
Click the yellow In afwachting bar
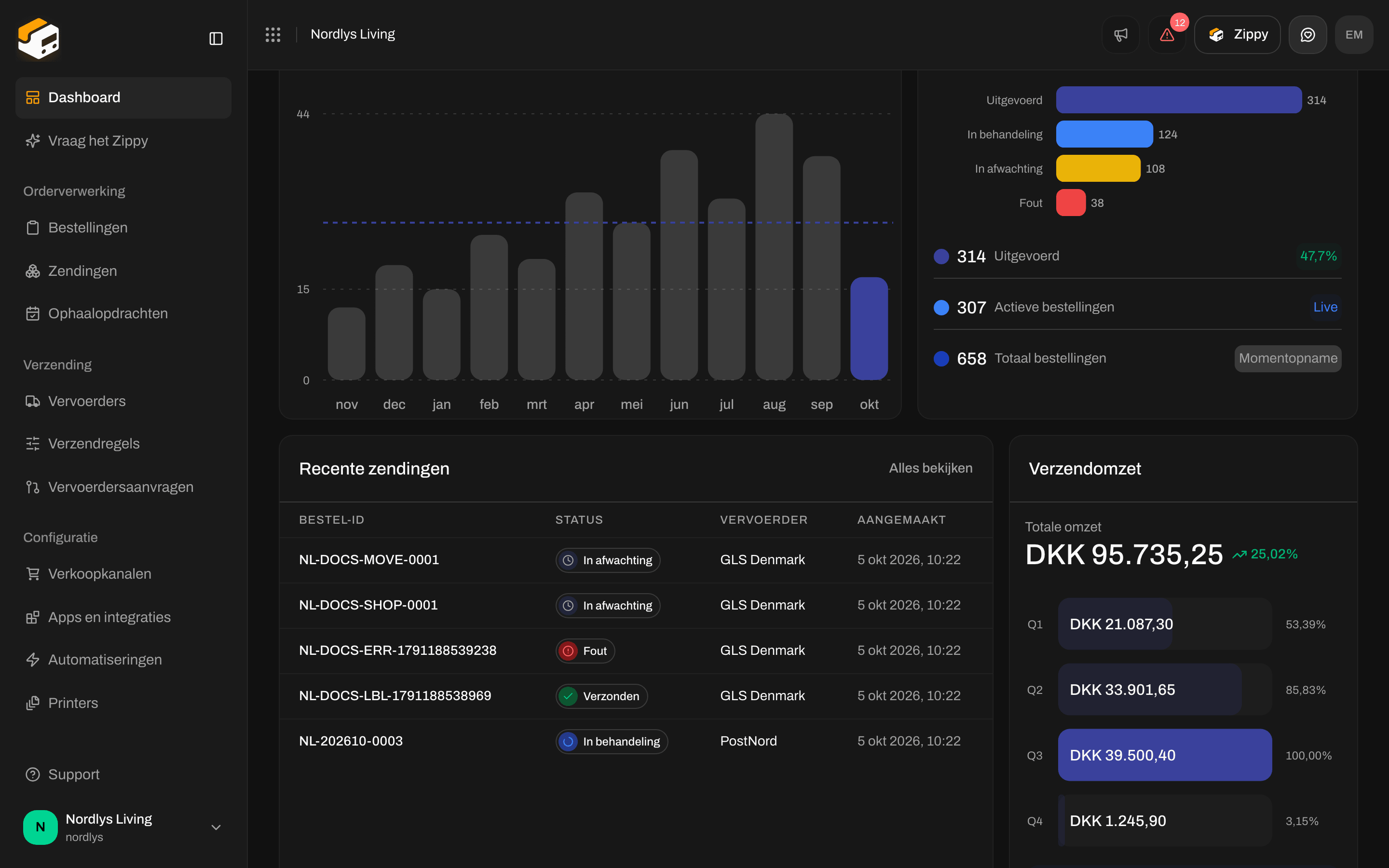tap(1098, 168)
